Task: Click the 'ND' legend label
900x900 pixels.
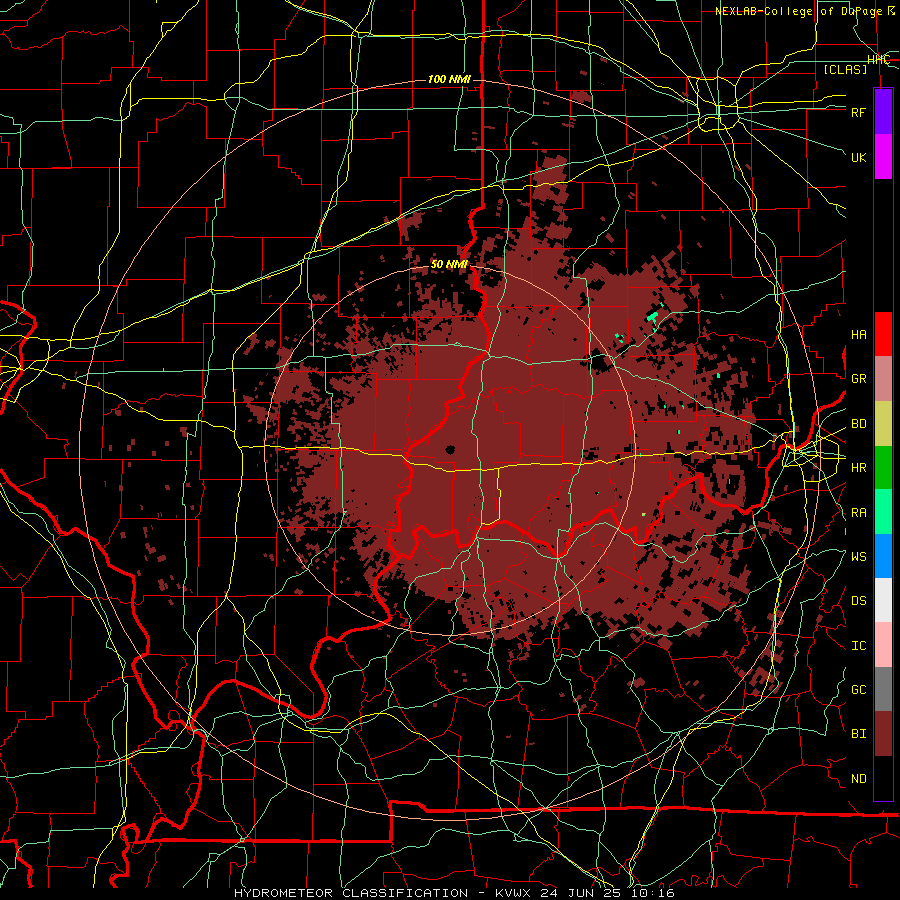Action: [859, 779]
